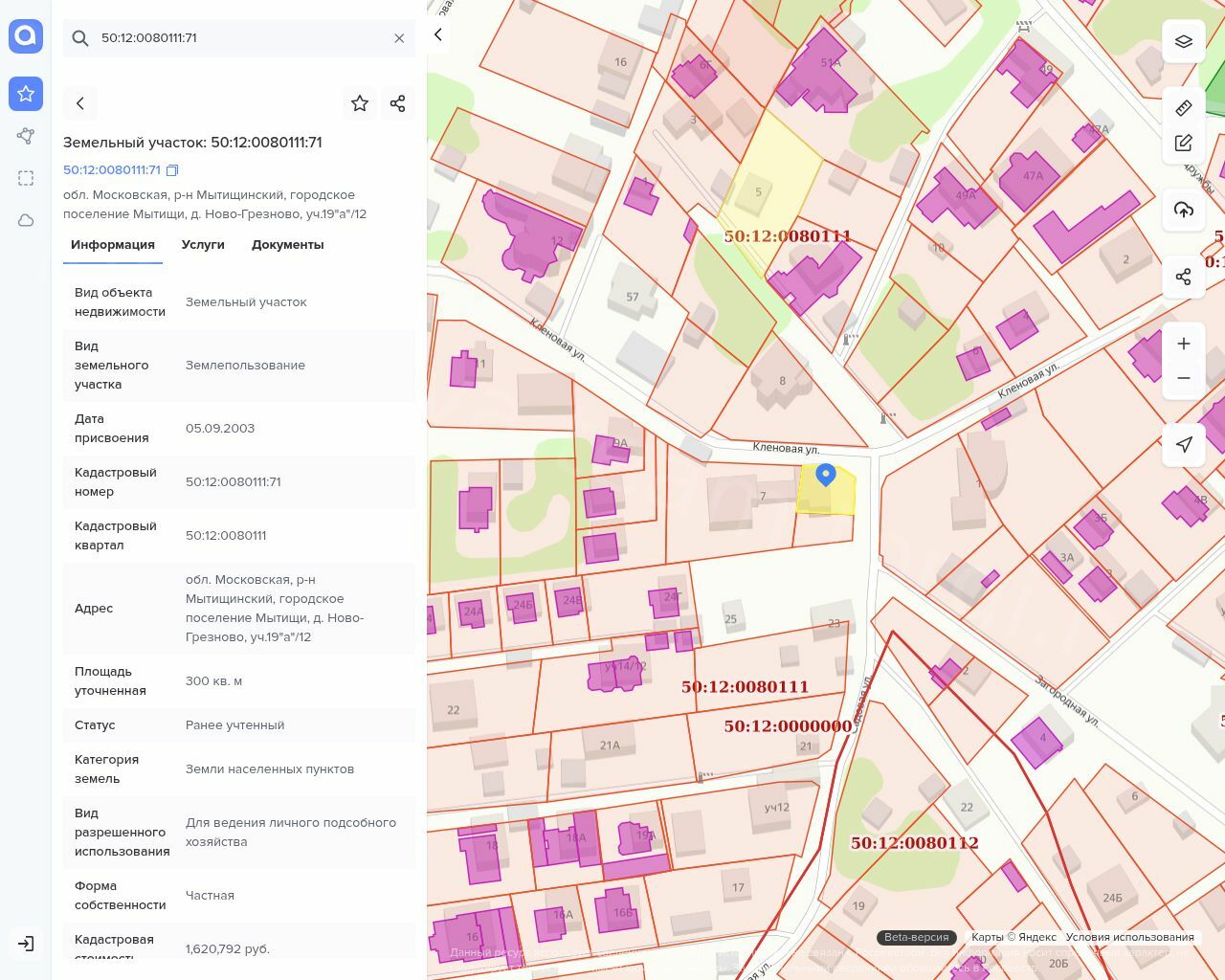Open the cadastral number link 50:12:0080111:71
Viewport: 1225px width, 980px height.
[112, 170]
